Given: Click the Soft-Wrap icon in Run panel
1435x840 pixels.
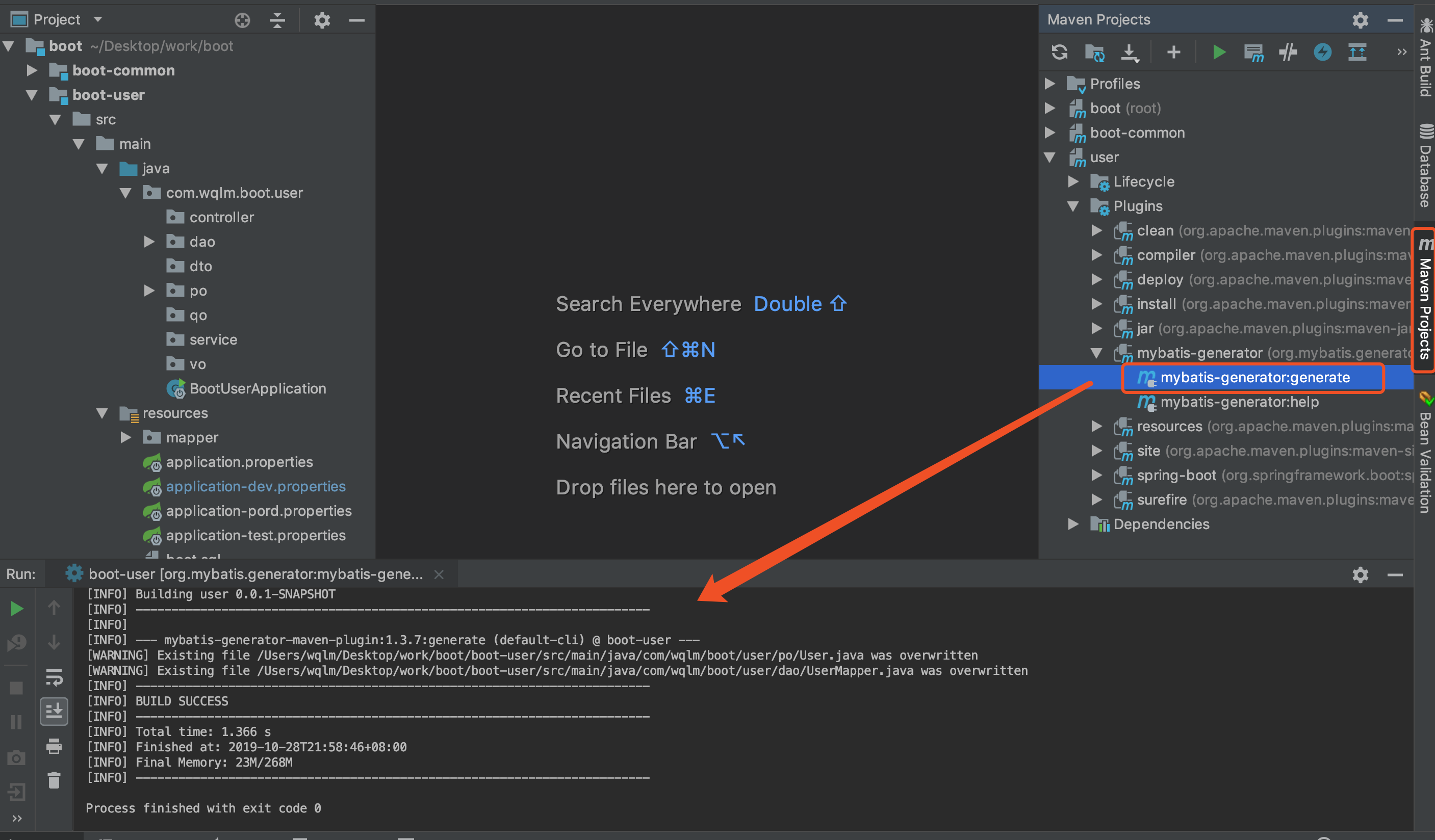Looking at the screenshot, I should point(54,677).
